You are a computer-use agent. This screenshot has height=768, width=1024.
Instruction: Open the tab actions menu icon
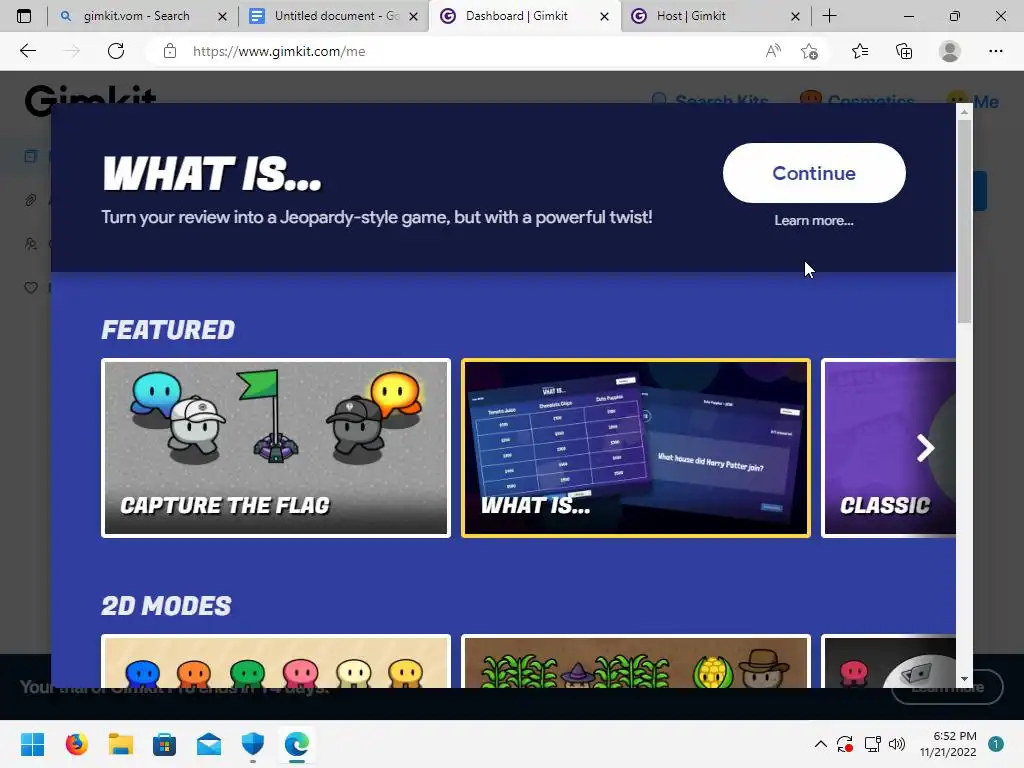click(24, 16)
